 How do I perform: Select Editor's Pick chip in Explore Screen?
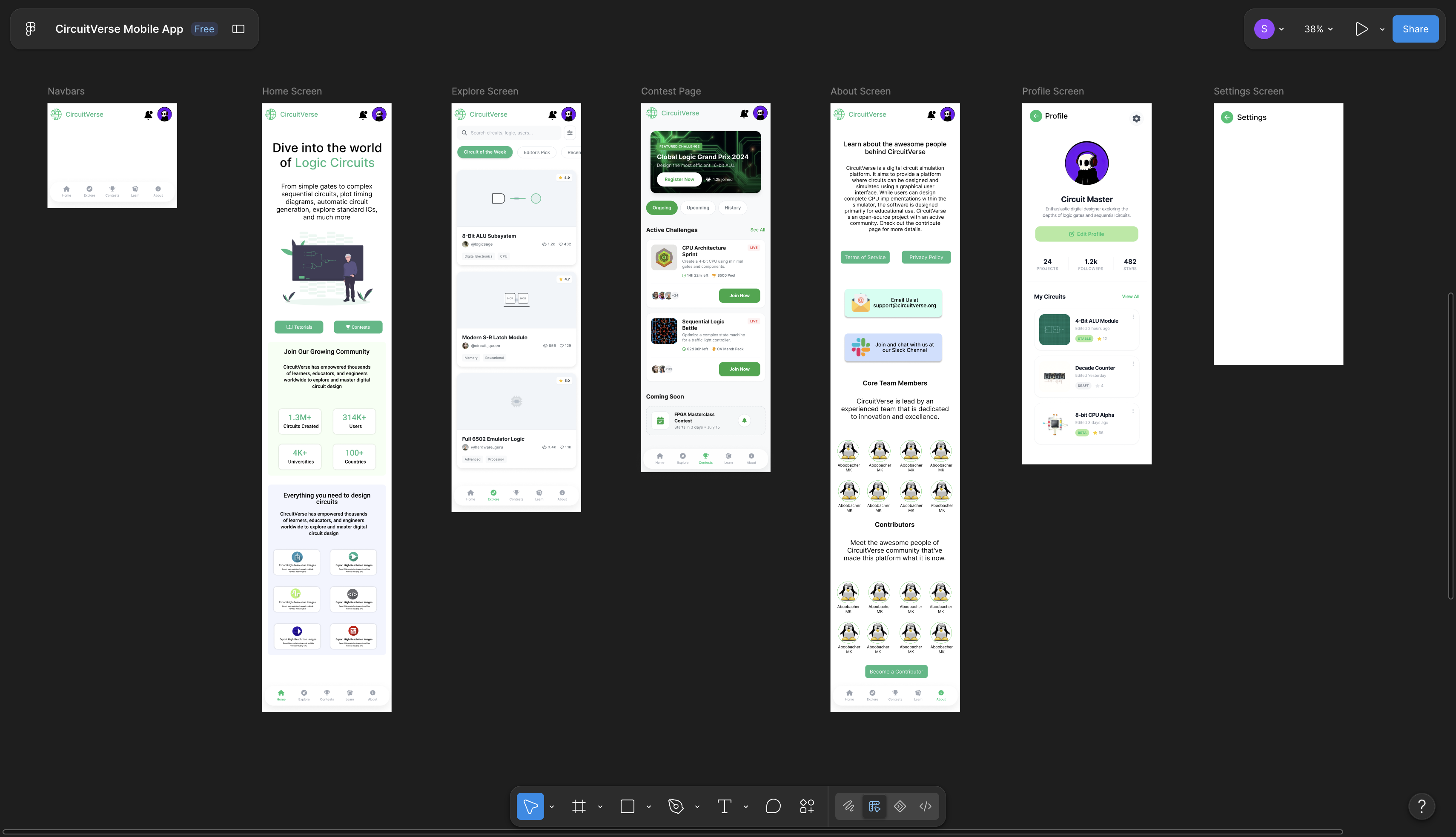pyautogui.click(x=536, y=152)
